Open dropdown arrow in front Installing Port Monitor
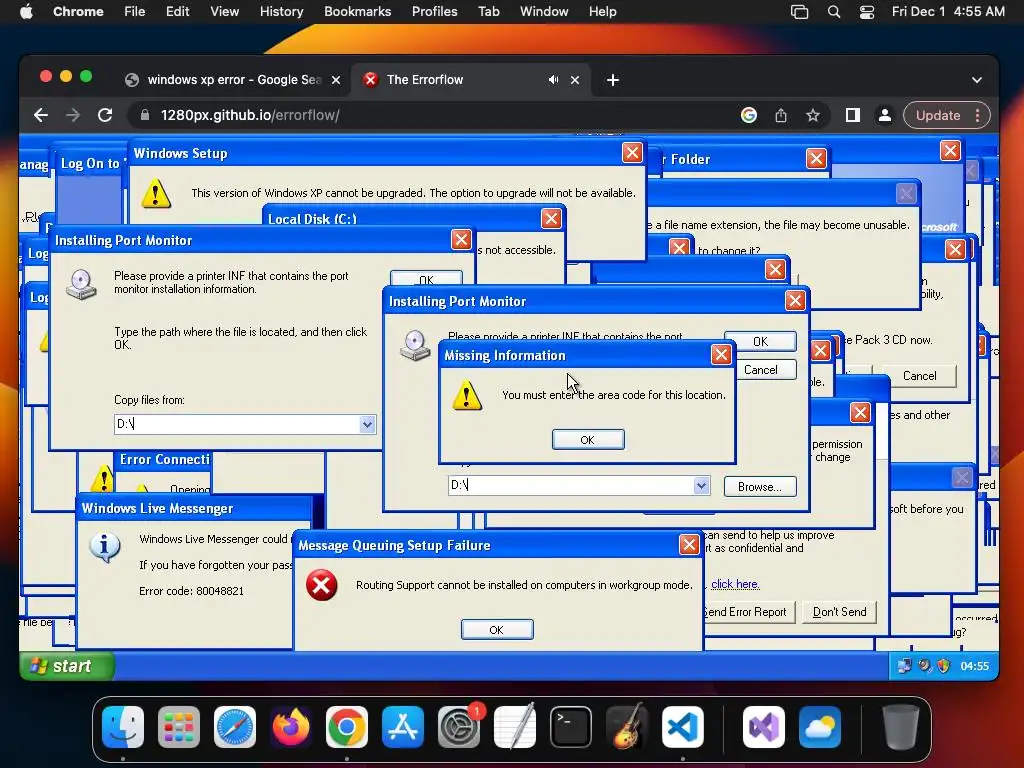 [701, 485]
